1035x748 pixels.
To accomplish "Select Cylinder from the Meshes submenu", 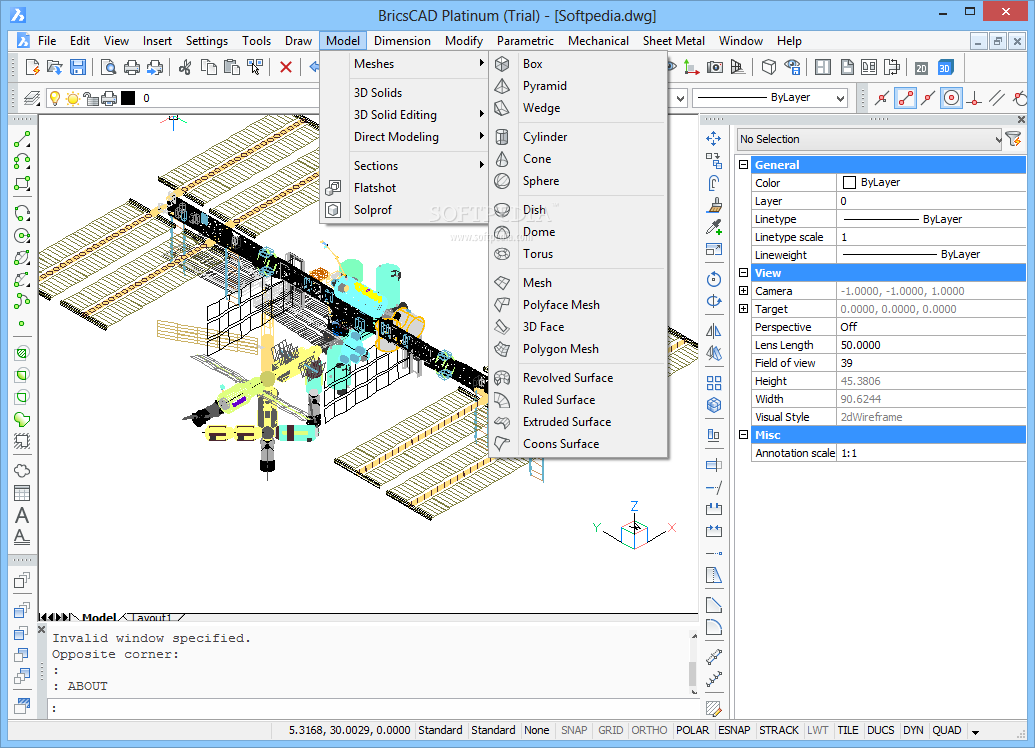I will point(578,137).
